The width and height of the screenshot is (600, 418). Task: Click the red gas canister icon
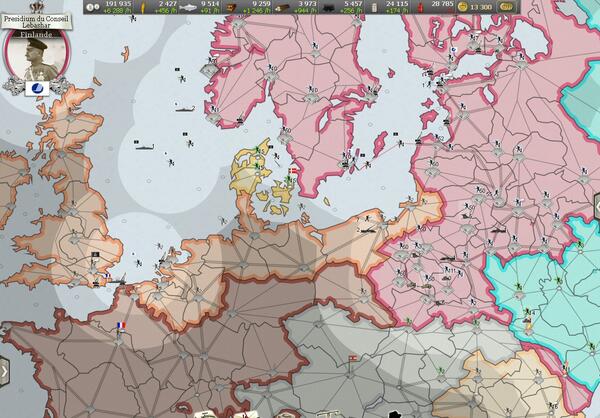(x=421, y=8)
